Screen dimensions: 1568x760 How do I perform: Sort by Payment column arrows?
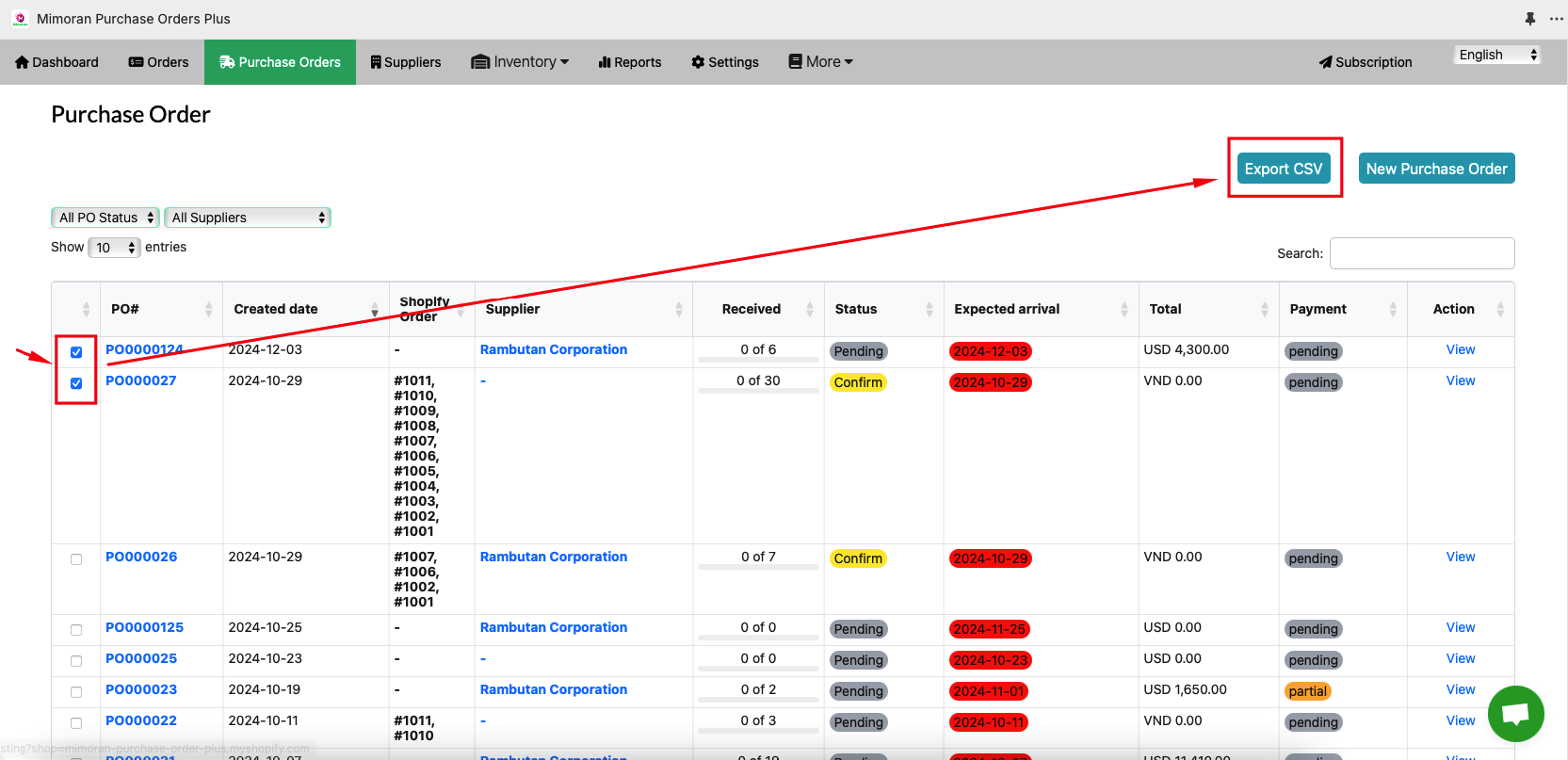(x=1393, y=309)
